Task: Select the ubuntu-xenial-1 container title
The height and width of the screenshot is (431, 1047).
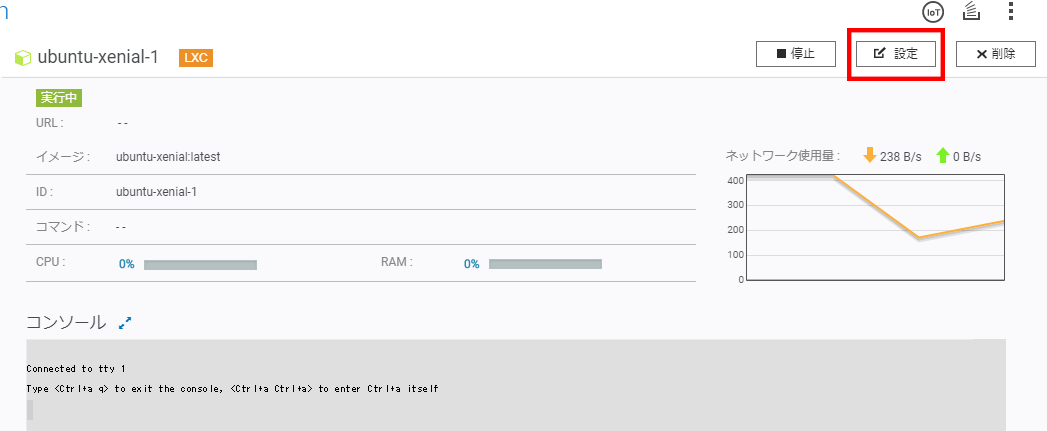Action: (98, 57)
